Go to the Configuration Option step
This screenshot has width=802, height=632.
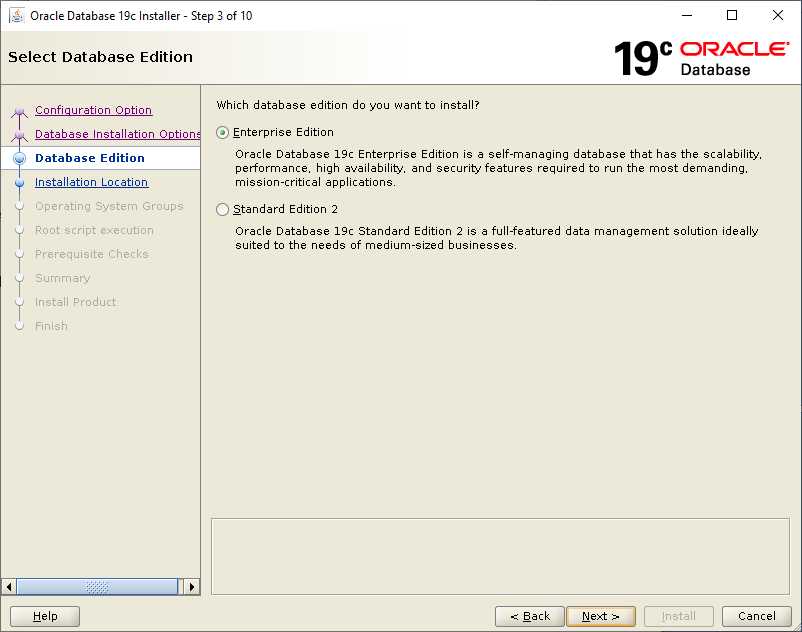[93, 110]
